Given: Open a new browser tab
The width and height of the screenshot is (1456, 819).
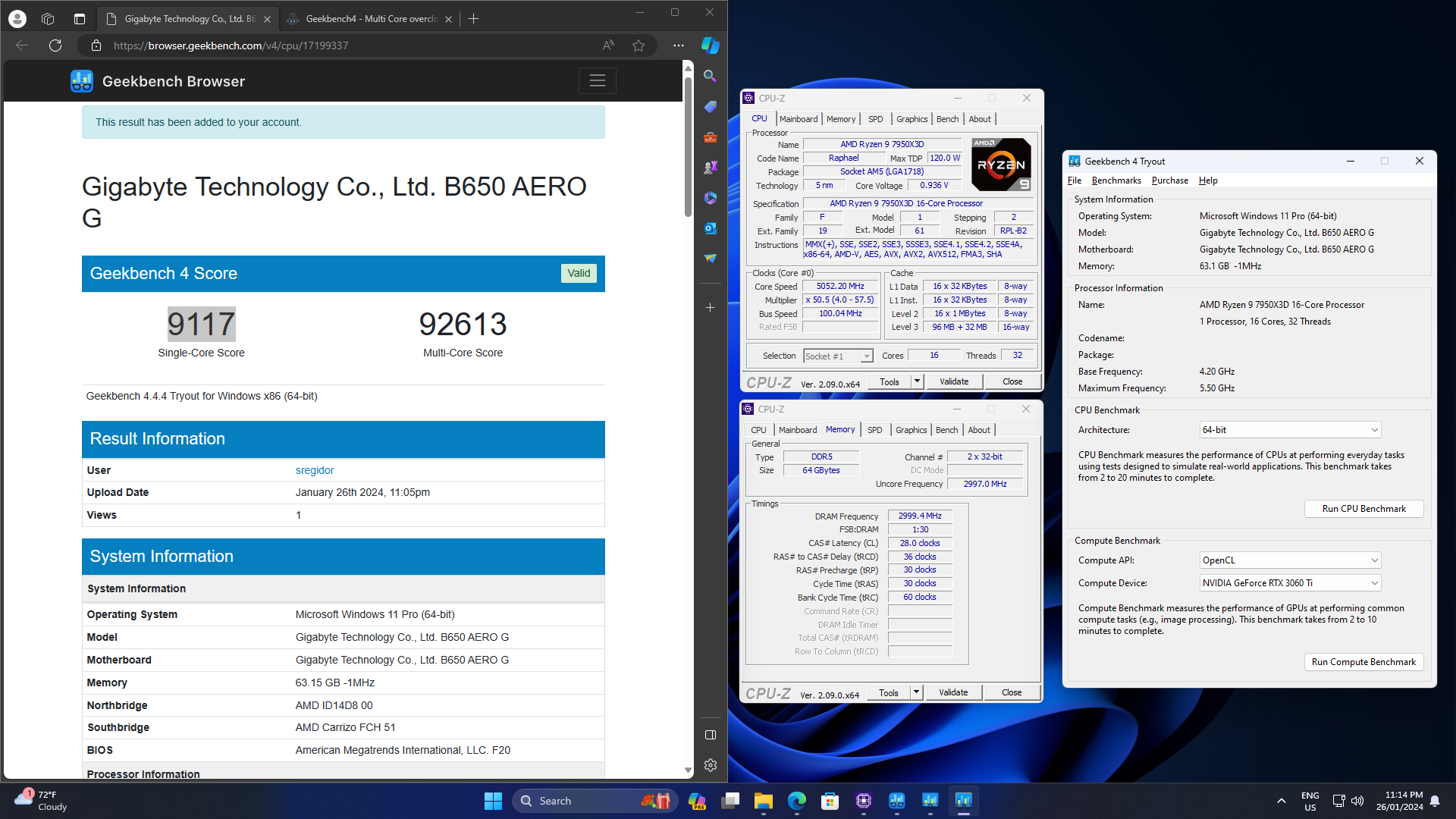Looking at the screenshot, I should tap(474, 18).
